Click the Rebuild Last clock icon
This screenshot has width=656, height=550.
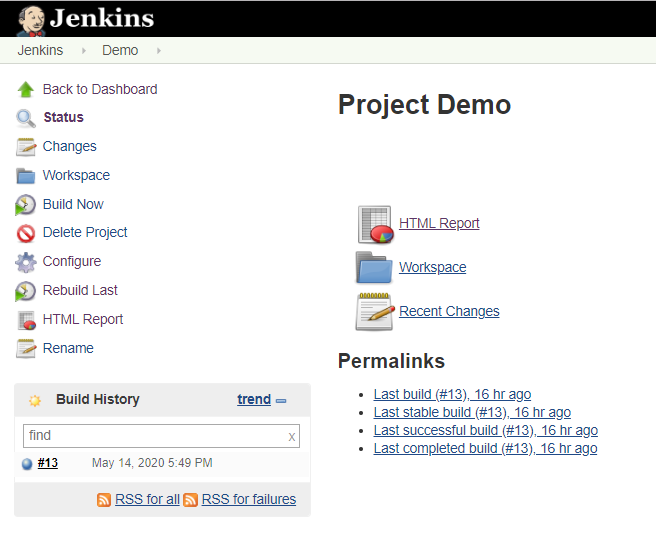[25, 291]
